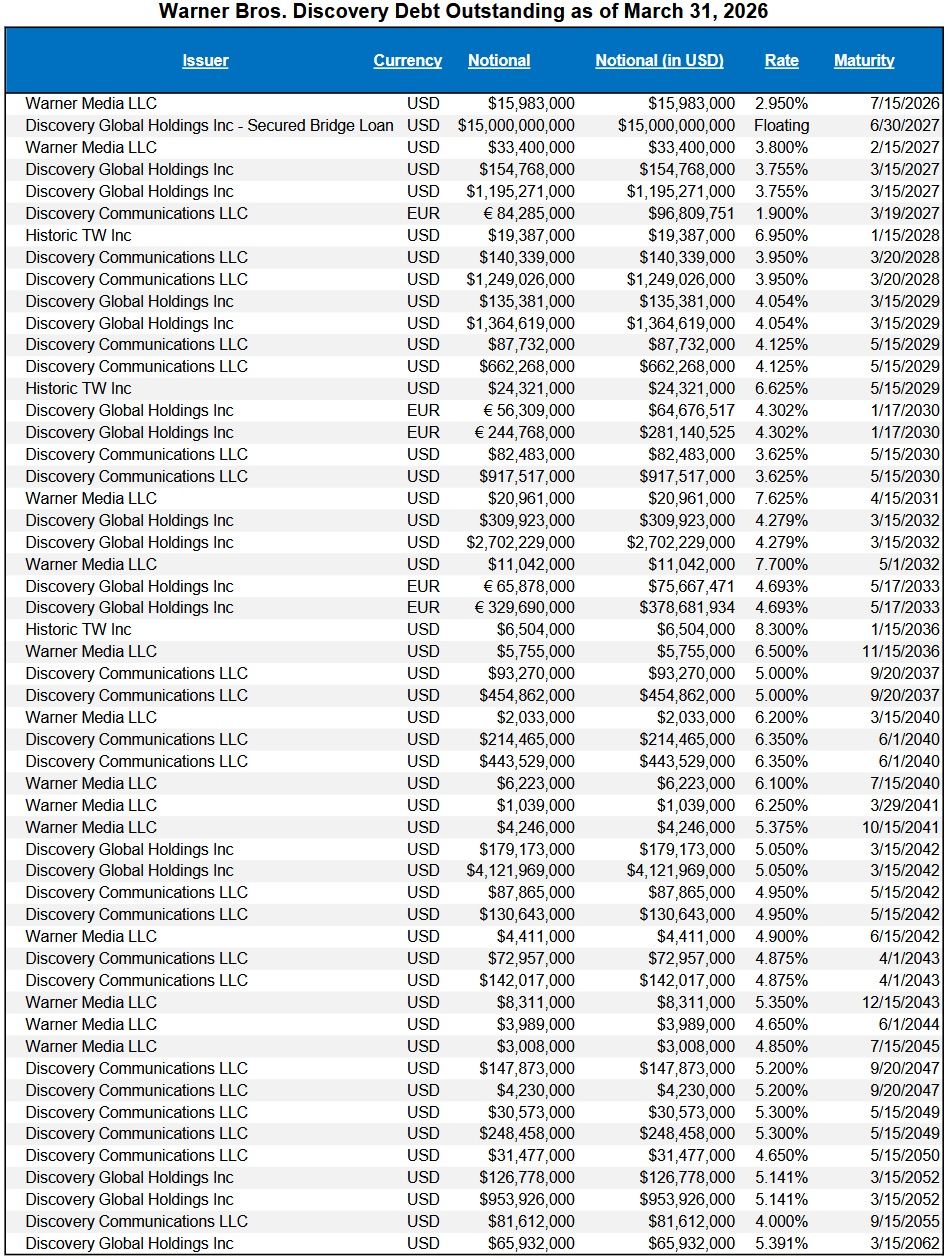Click the 6.500% rate cell
The image size is (948, 1259).
pyautogui.click(x=782, y=651)
